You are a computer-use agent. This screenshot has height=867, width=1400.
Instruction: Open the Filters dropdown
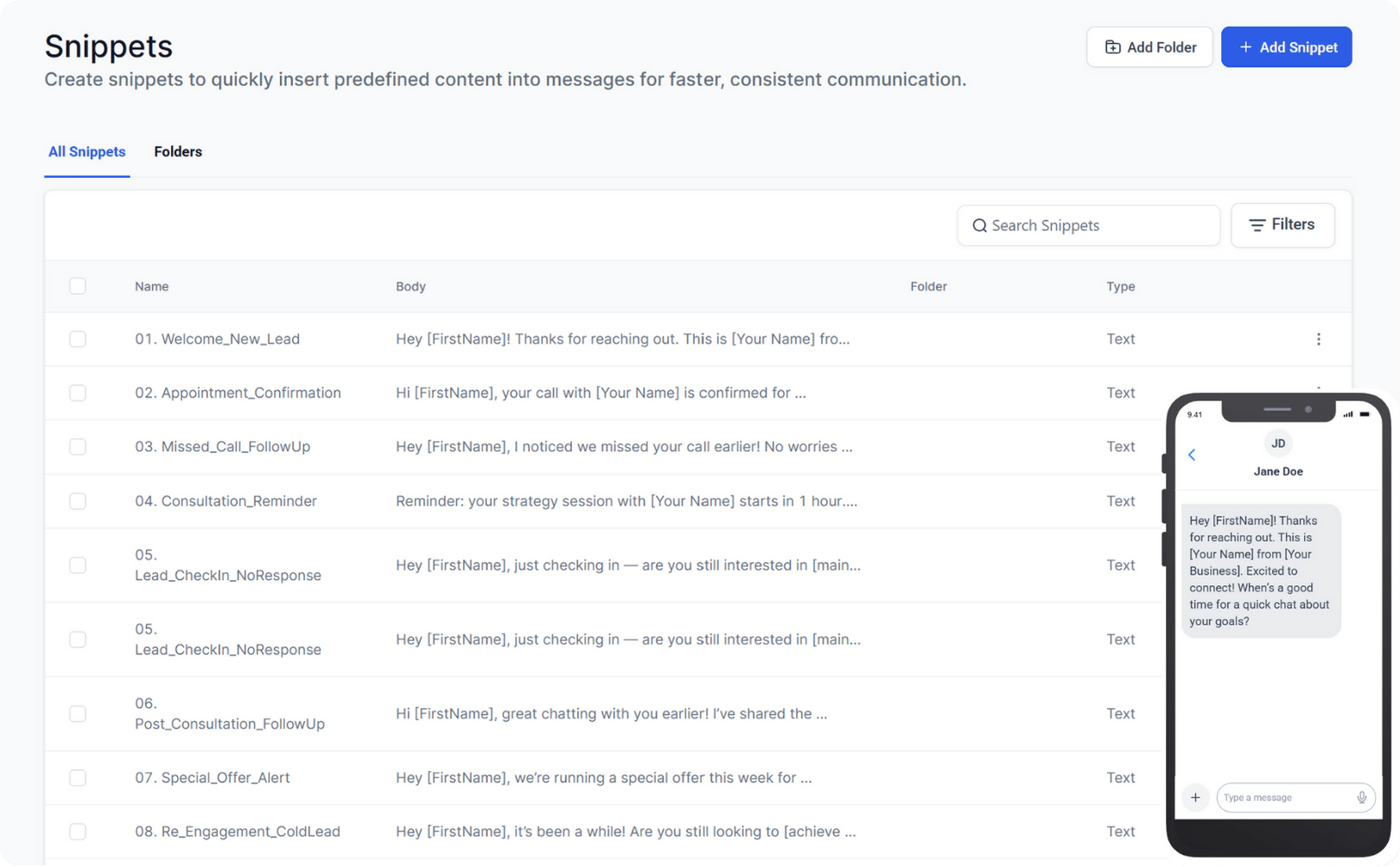[1282, 225]
